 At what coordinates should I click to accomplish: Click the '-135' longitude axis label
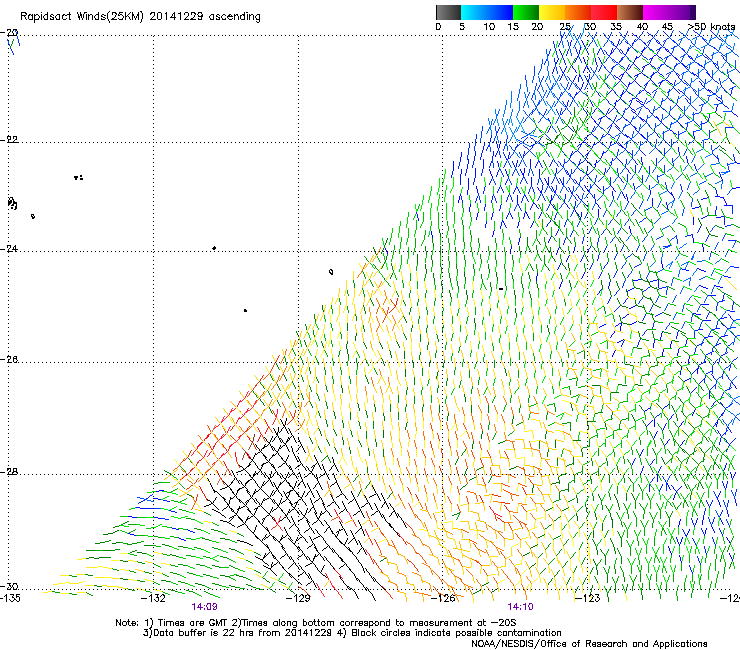pos(10,598)
